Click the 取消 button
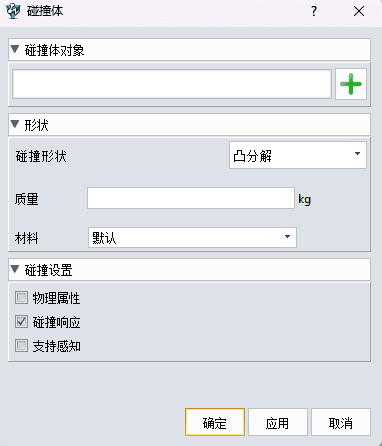The height and width of the screenshot is (446, 382). (341, 422)
